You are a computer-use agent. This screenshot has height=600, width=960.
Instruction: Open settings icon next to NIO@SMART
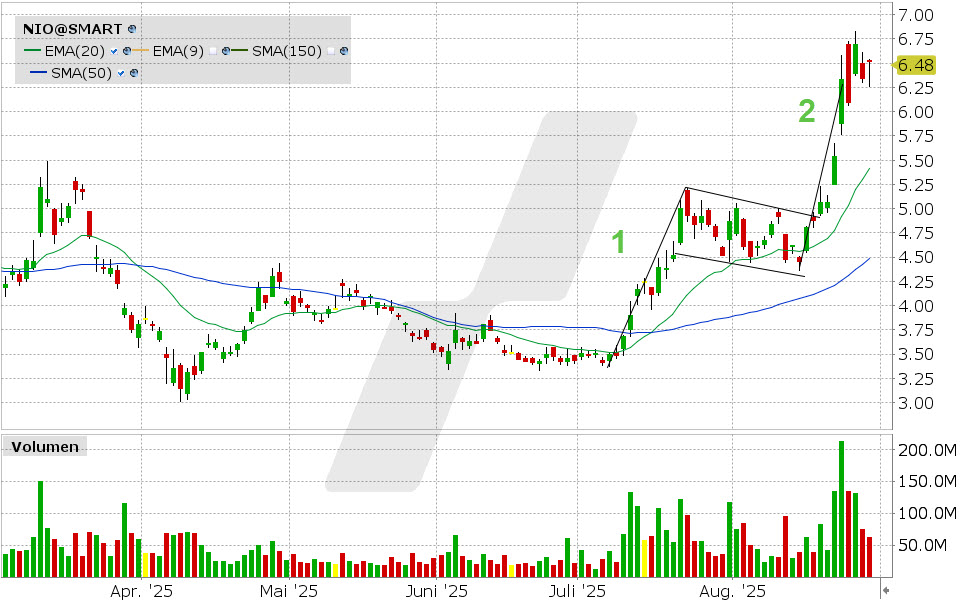pos(132,29)
